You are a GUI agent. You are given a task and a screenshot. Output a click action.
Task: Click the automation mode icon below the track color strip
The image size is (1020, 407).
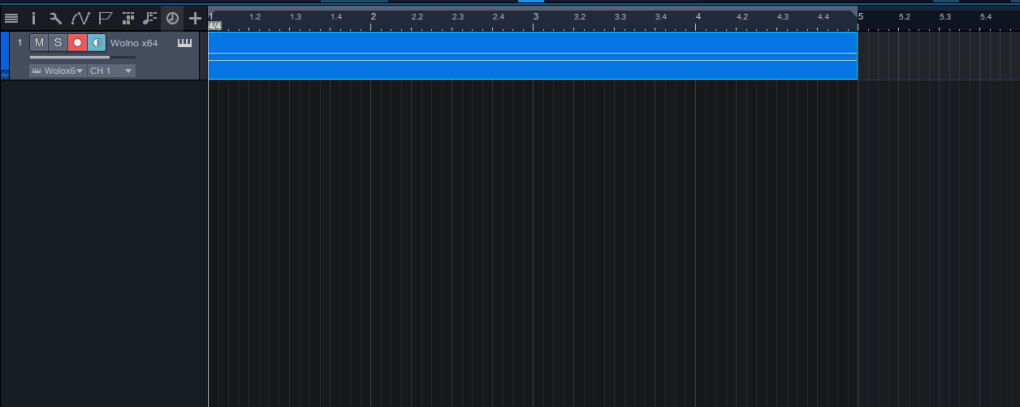point(5,75)
